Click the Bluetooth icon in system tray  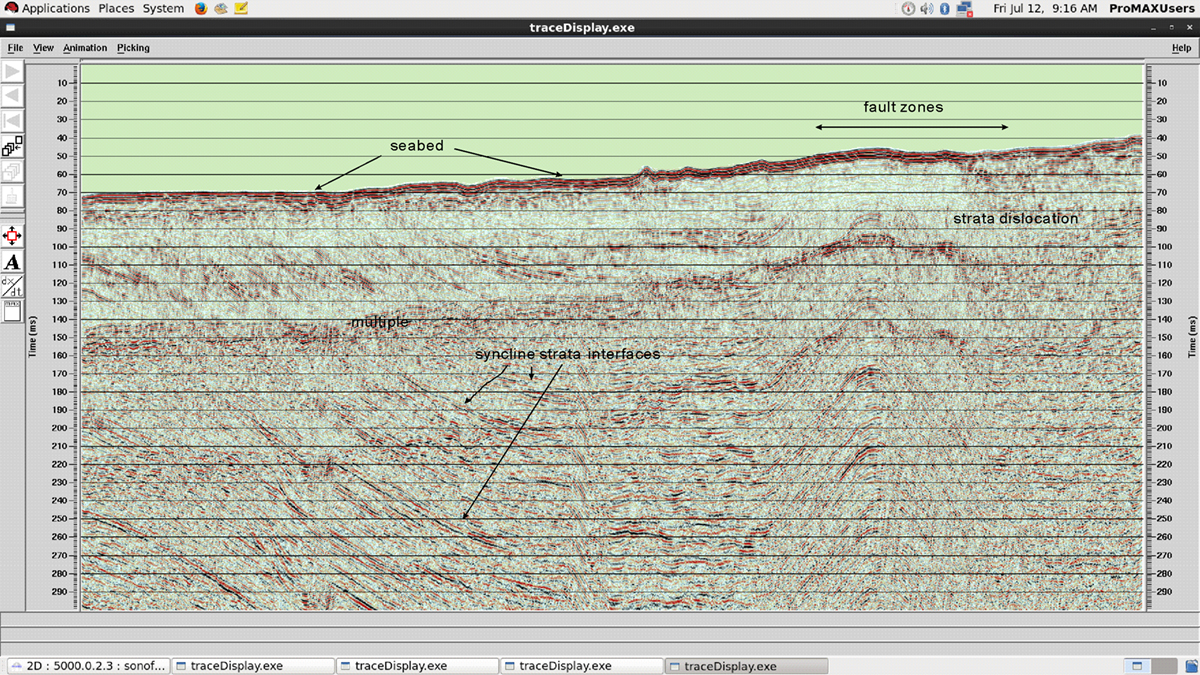[945, 8]
